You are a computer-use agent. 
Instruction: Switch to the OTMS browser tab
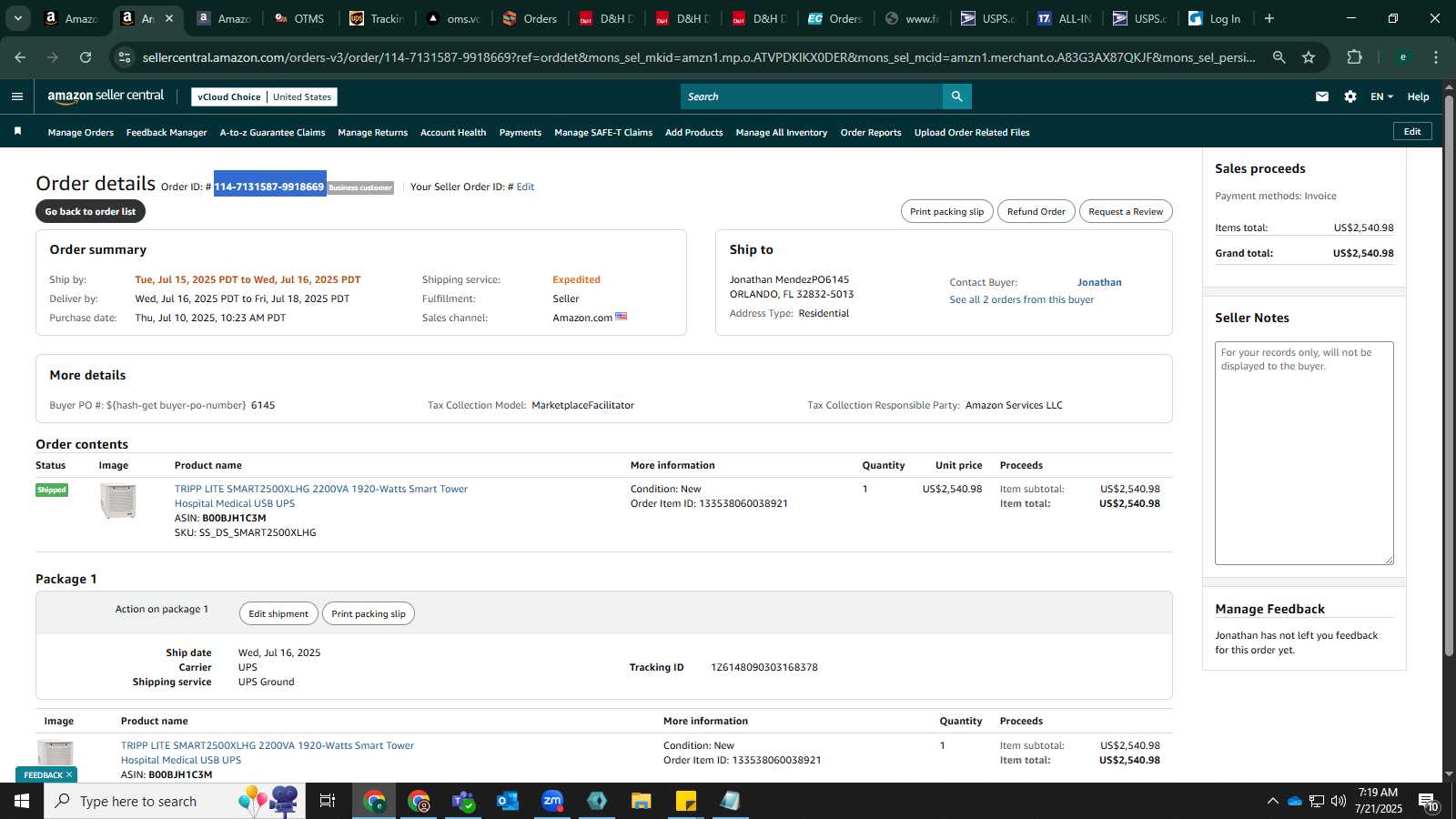click(300, 18)
